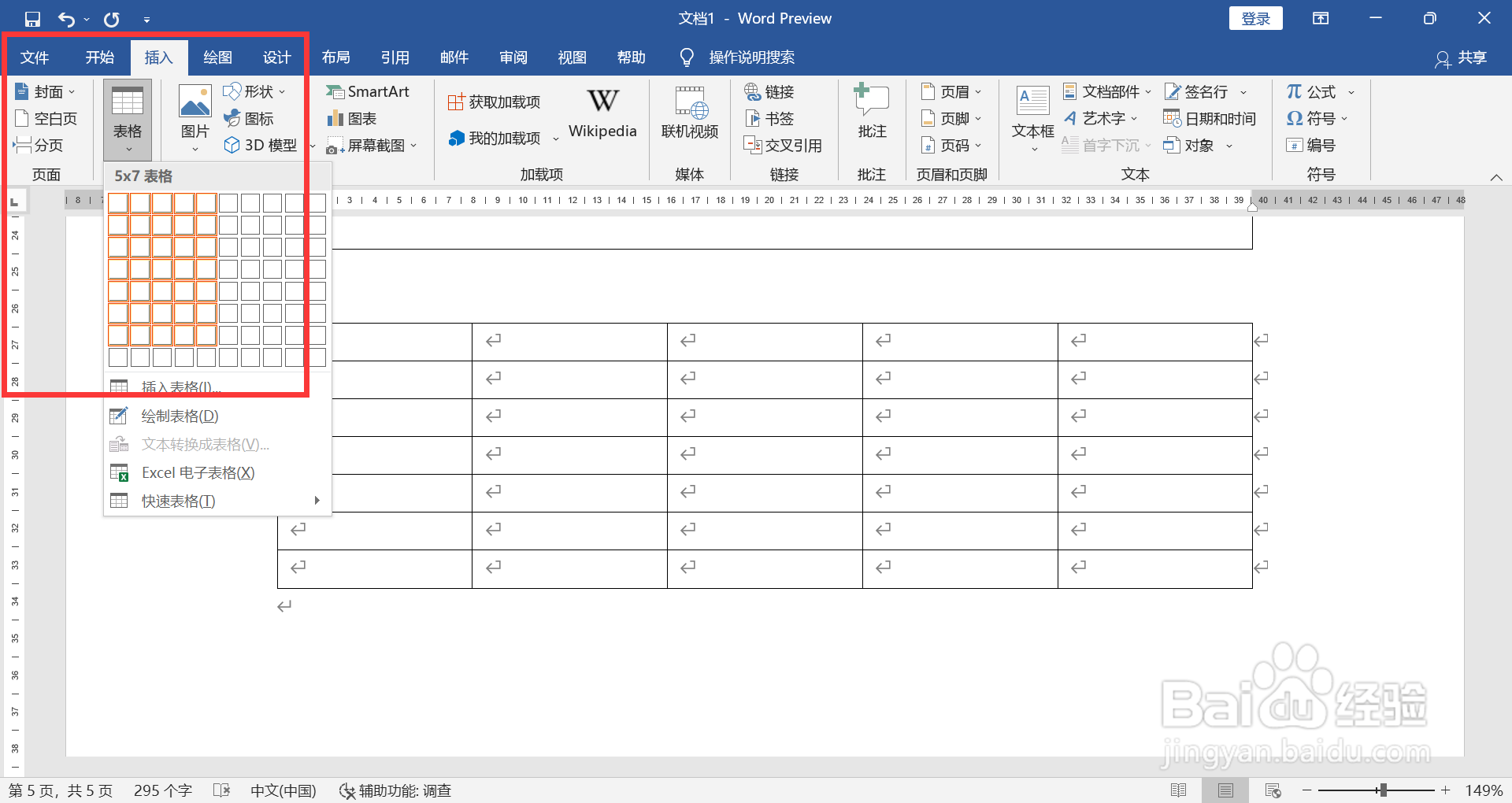Switch to the 开始 tab

100,57
